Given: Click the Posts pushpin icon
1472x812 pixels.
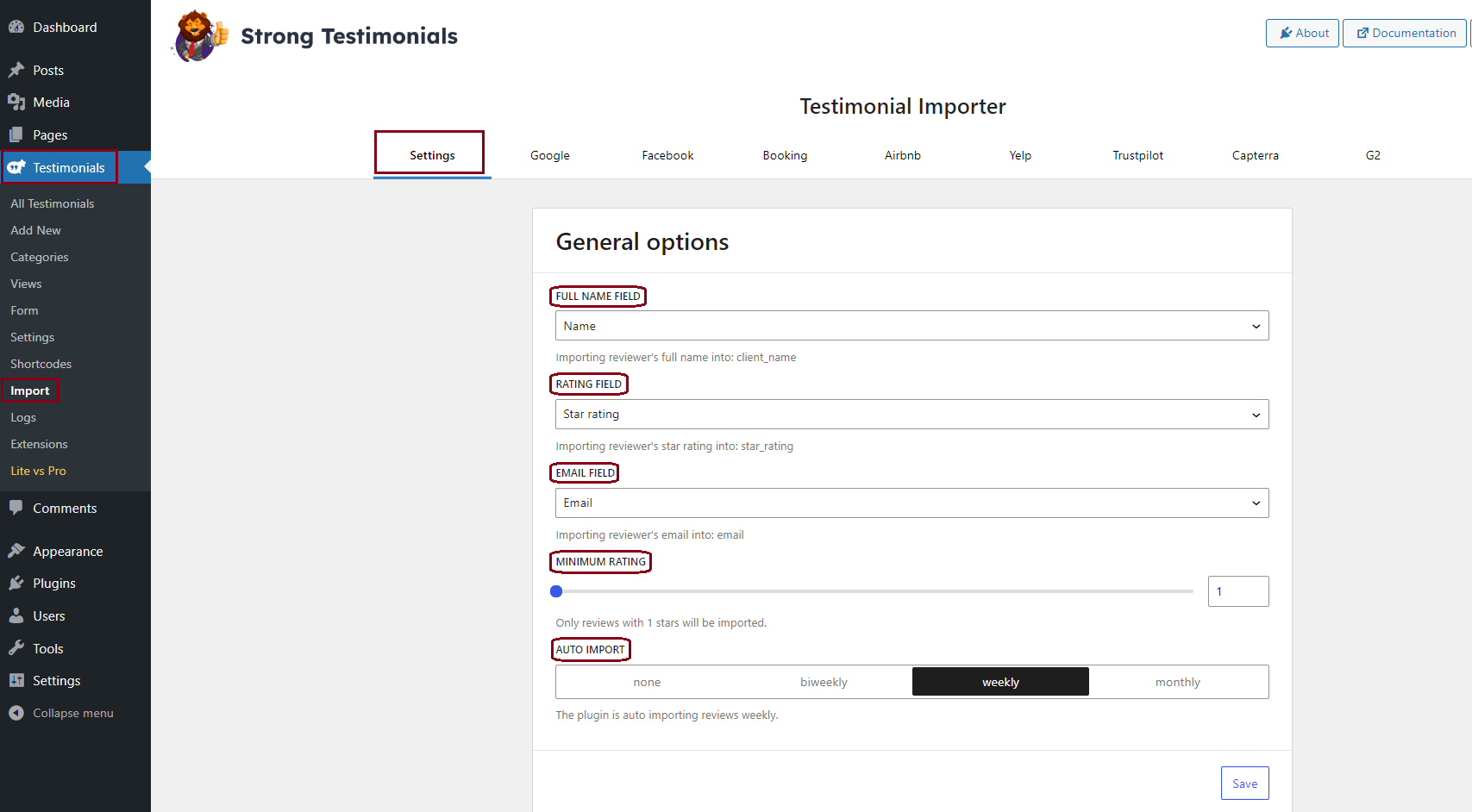Looking at the screenshot, I should (16, 70).
